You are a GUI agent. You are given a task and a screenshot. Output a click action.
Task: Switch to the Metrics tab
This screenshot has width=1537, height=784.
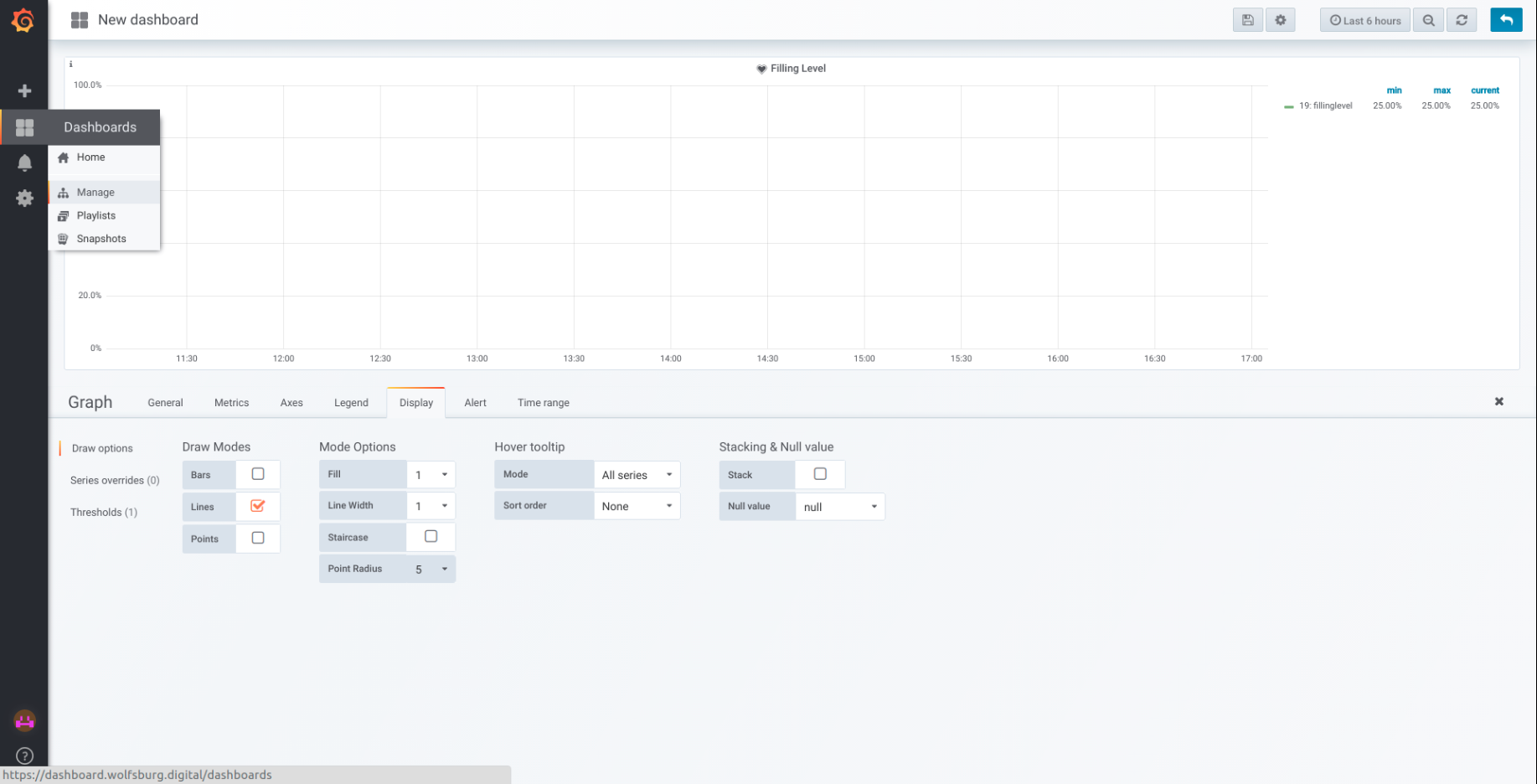pyautogui.click(x=231, y=403)
